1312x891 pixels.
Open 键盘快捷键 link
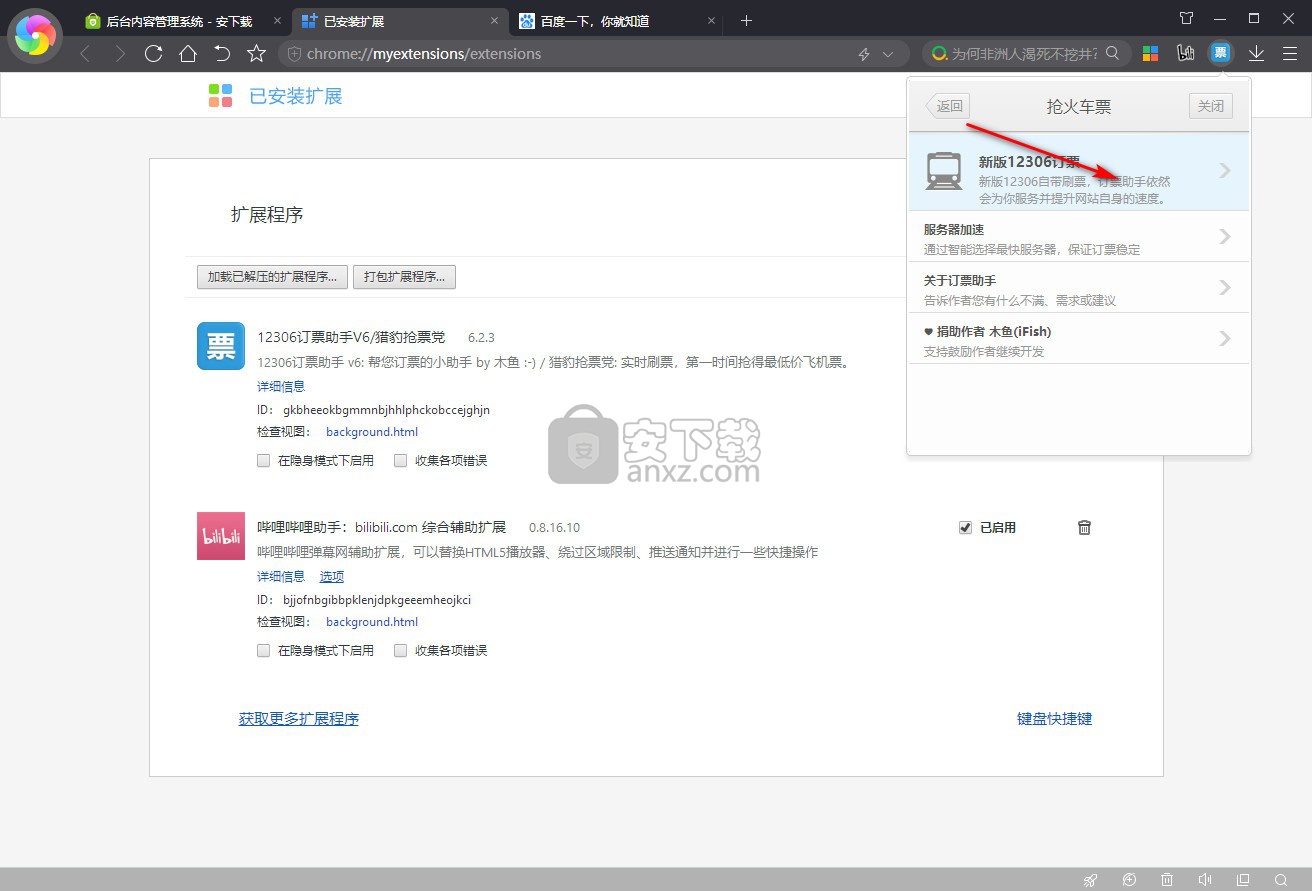pos(1055,719)
